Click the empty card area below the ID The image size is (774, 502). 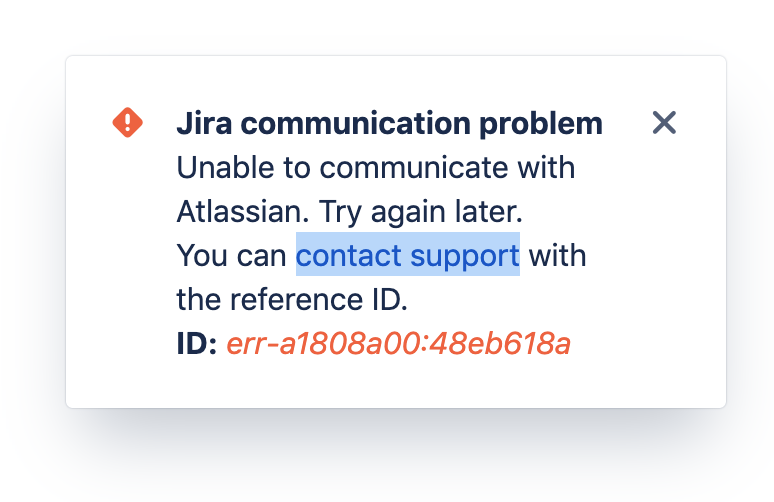pos(395,385)
